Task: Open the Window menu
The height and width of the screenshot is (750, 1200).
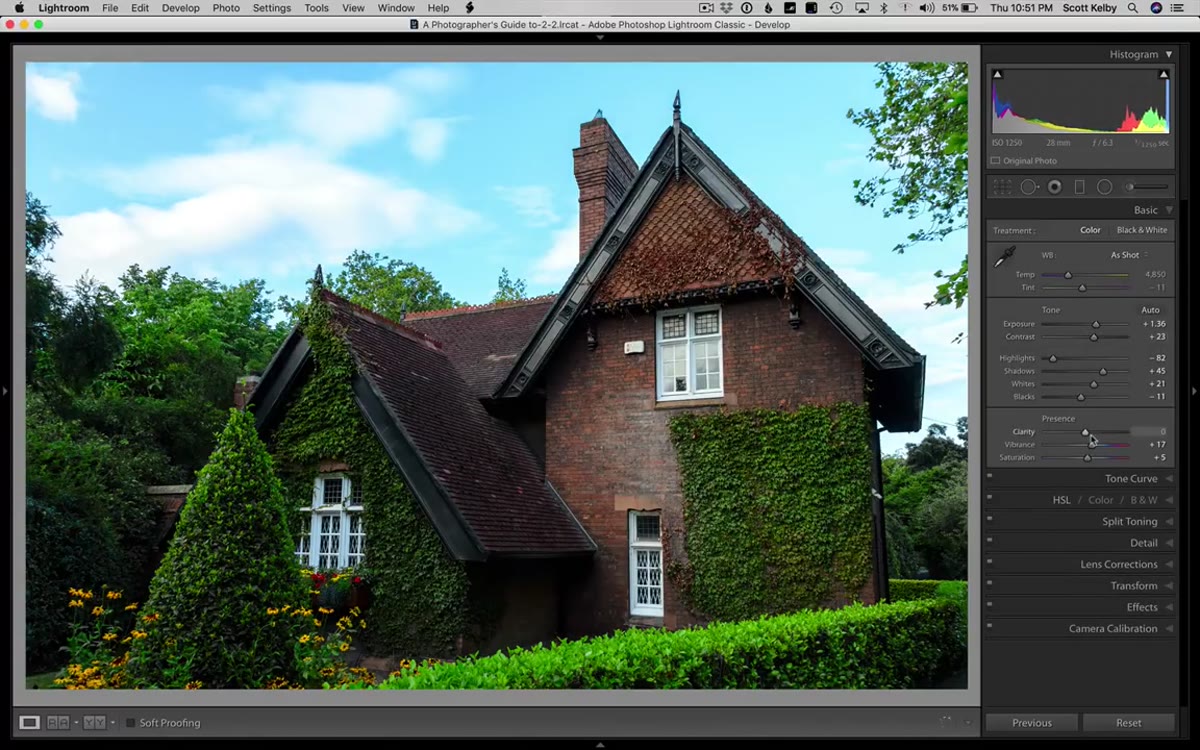Action: [x=396, y=8]
